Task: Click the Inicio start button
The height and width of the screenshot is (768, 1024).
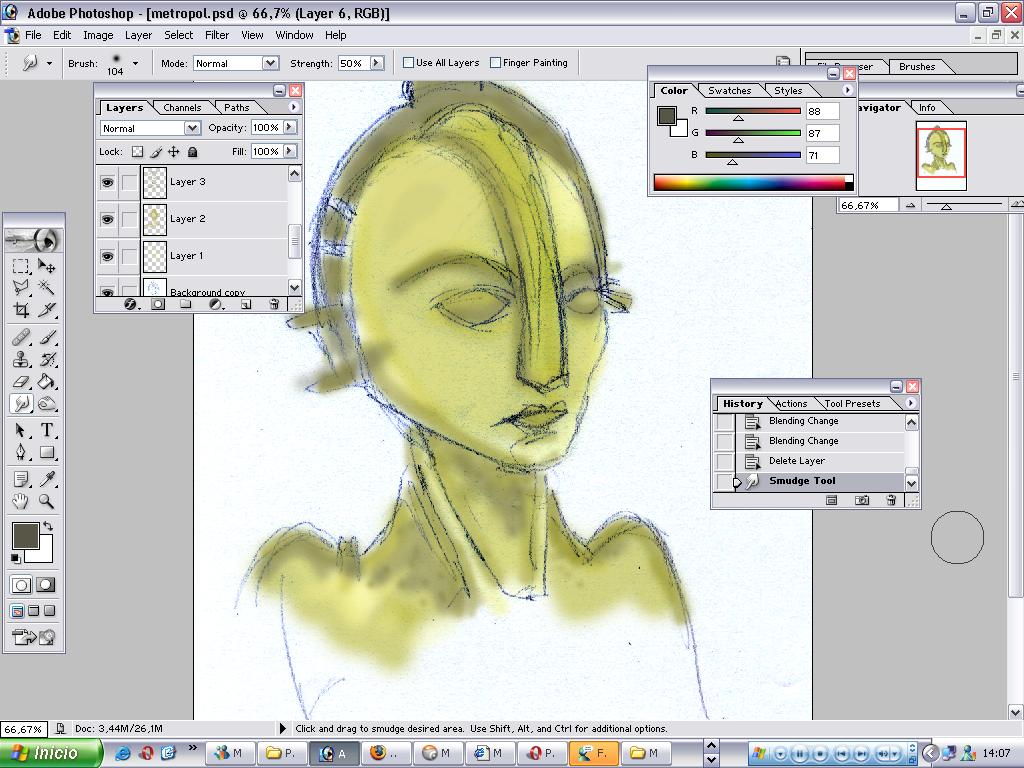Action: (50, 753)
